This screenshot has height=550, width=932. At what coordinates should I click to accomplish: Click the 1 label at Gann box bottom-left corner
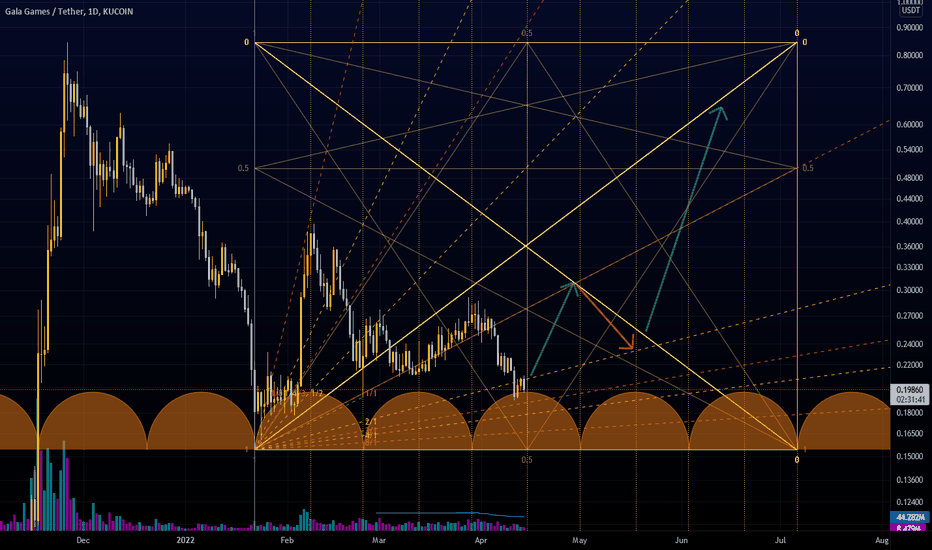click(x=247, y=450)
